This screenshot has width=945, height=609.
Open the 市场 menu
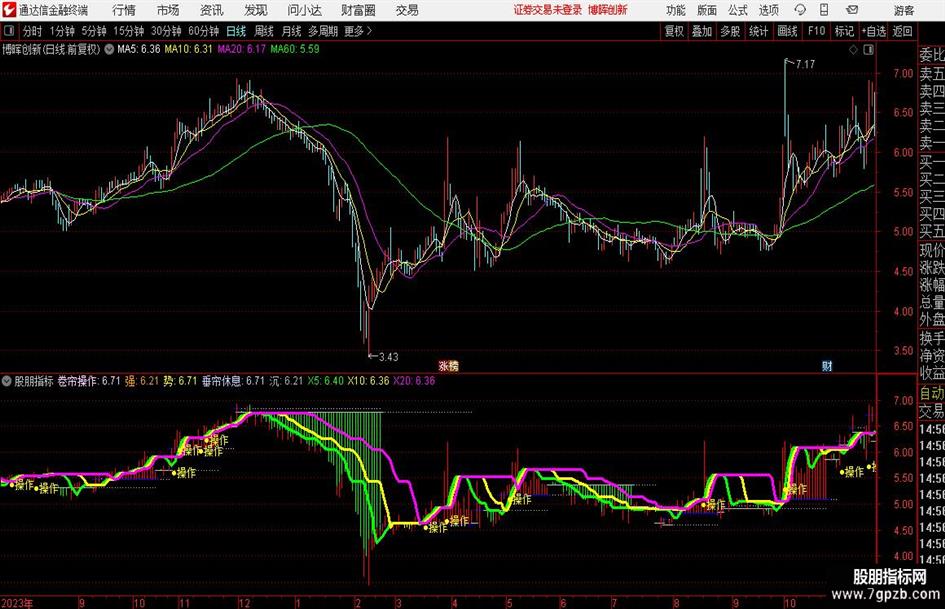click(168, 10)
